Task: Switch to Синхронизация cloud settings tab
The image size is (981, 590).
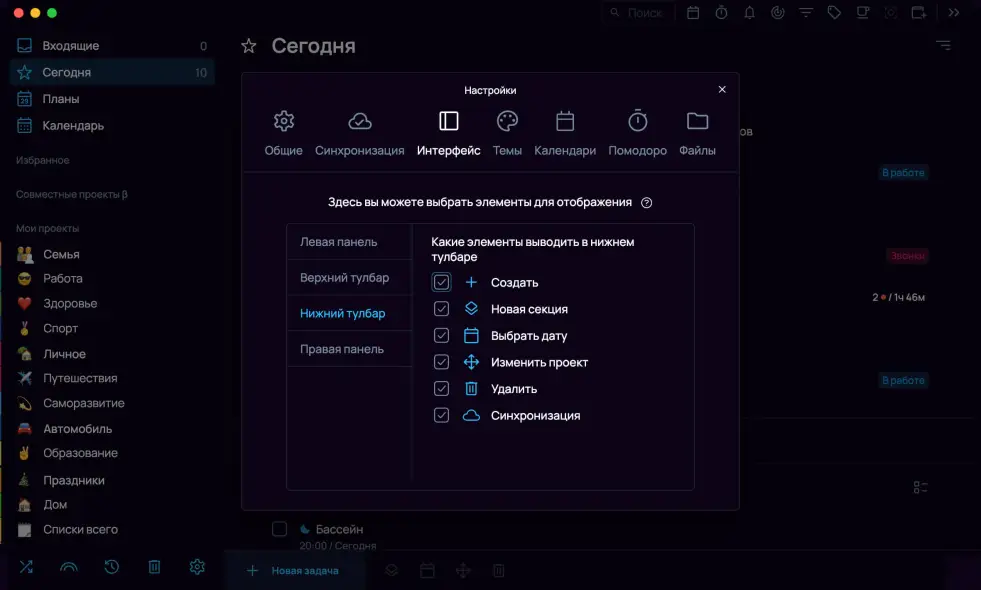Action: pos(359,134)
